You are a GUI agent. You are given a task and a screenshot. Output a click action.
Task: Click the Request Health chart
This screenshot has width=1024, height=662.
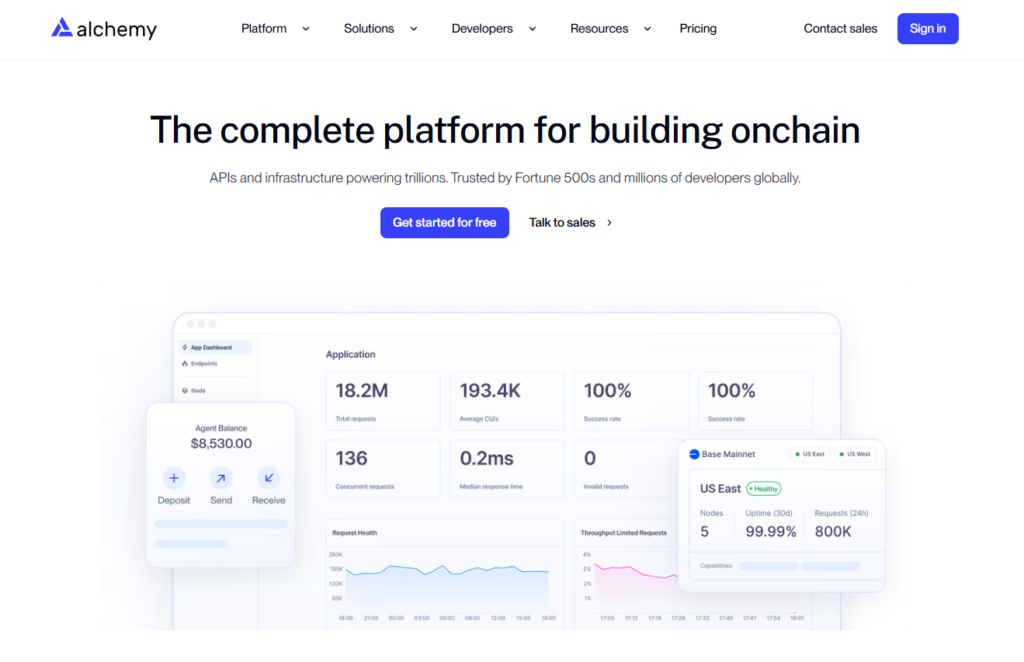pos(445,575)
